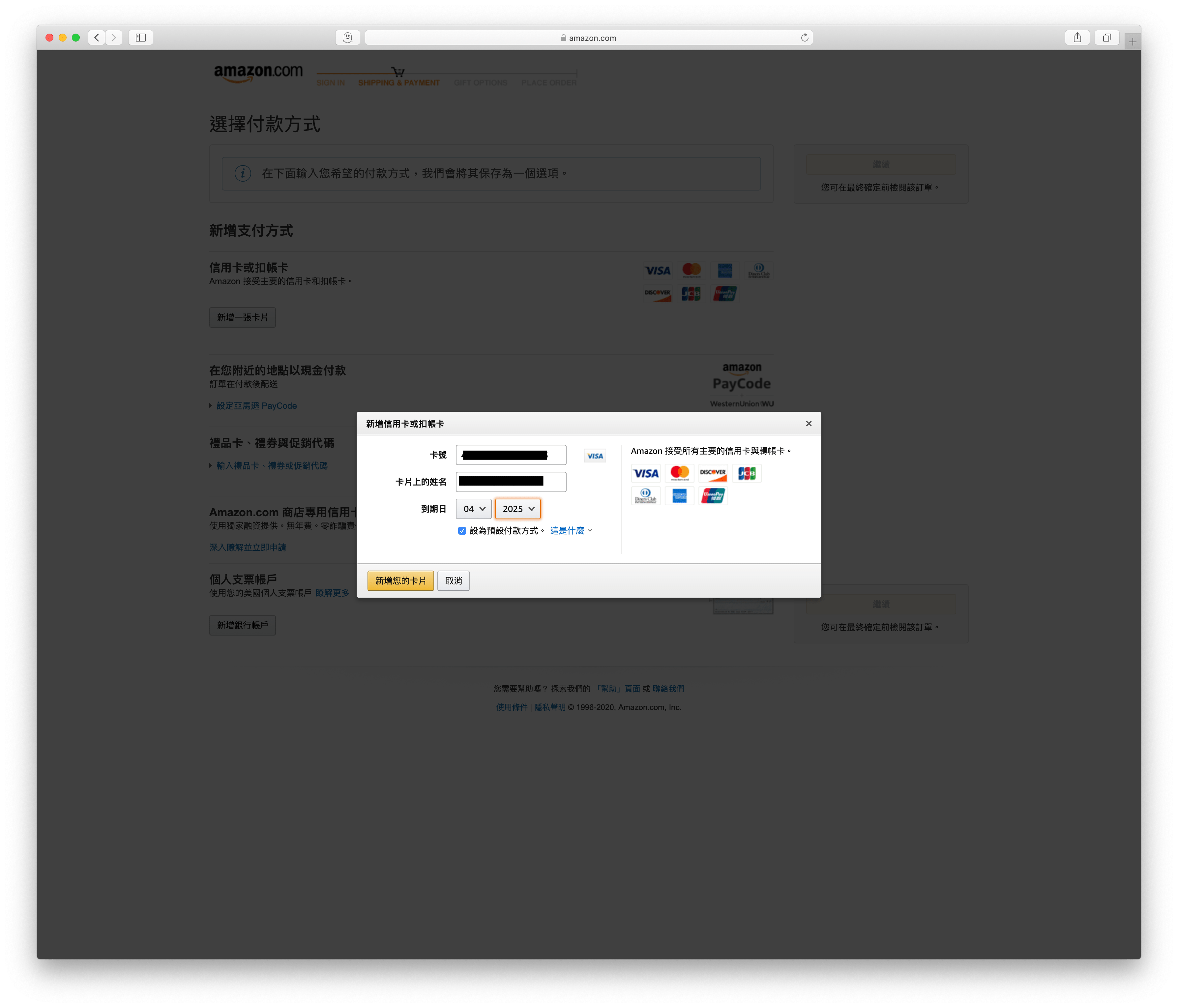Click the privacy ghost extension icon
The height and width of the screenshot is (1008, 1178).
(x=347, y=38)
